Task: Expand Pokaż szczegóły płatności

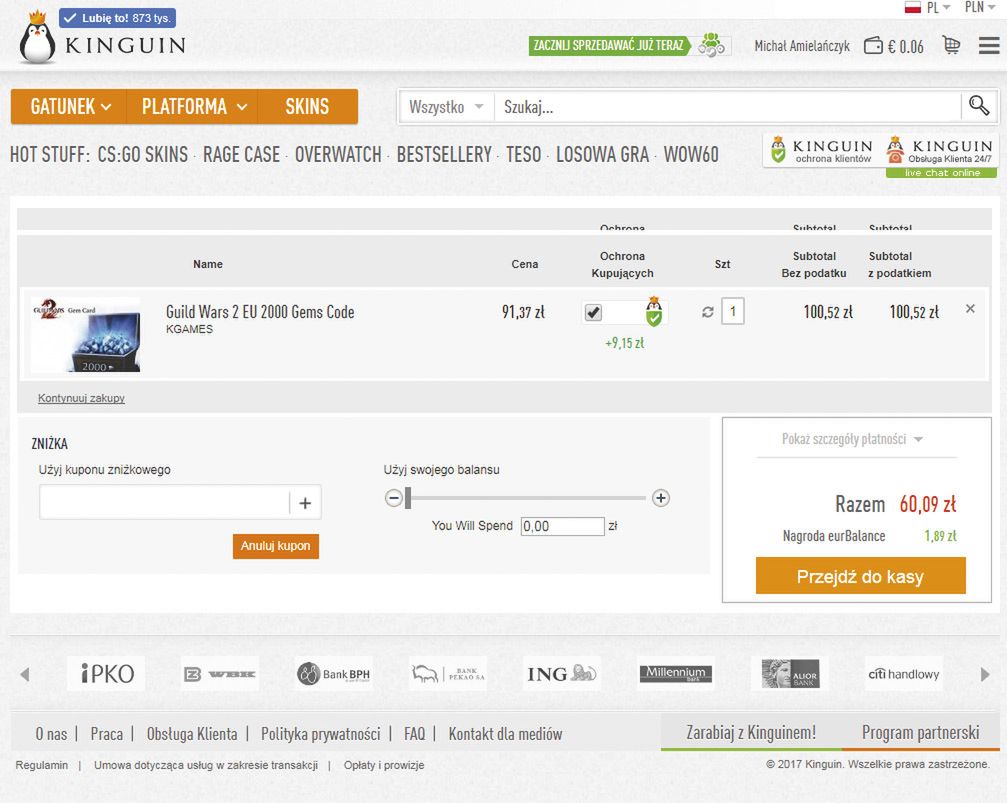Action: [x=852, y=439]
